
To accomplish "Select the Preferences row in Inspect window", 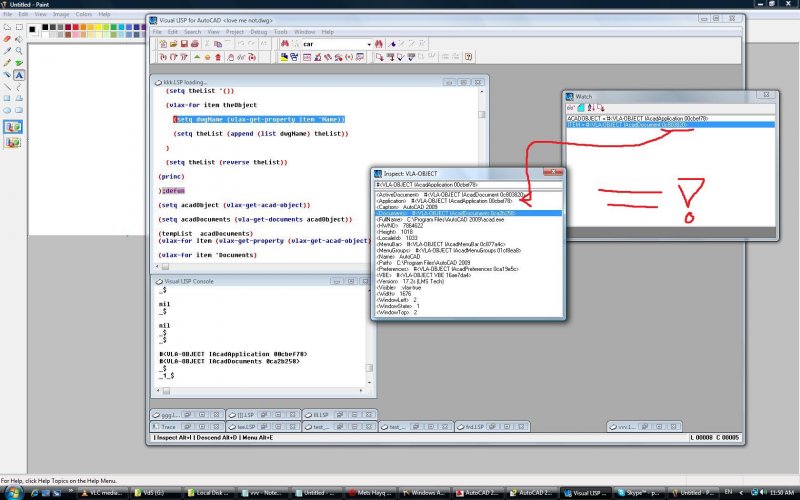I will point(468,269).
